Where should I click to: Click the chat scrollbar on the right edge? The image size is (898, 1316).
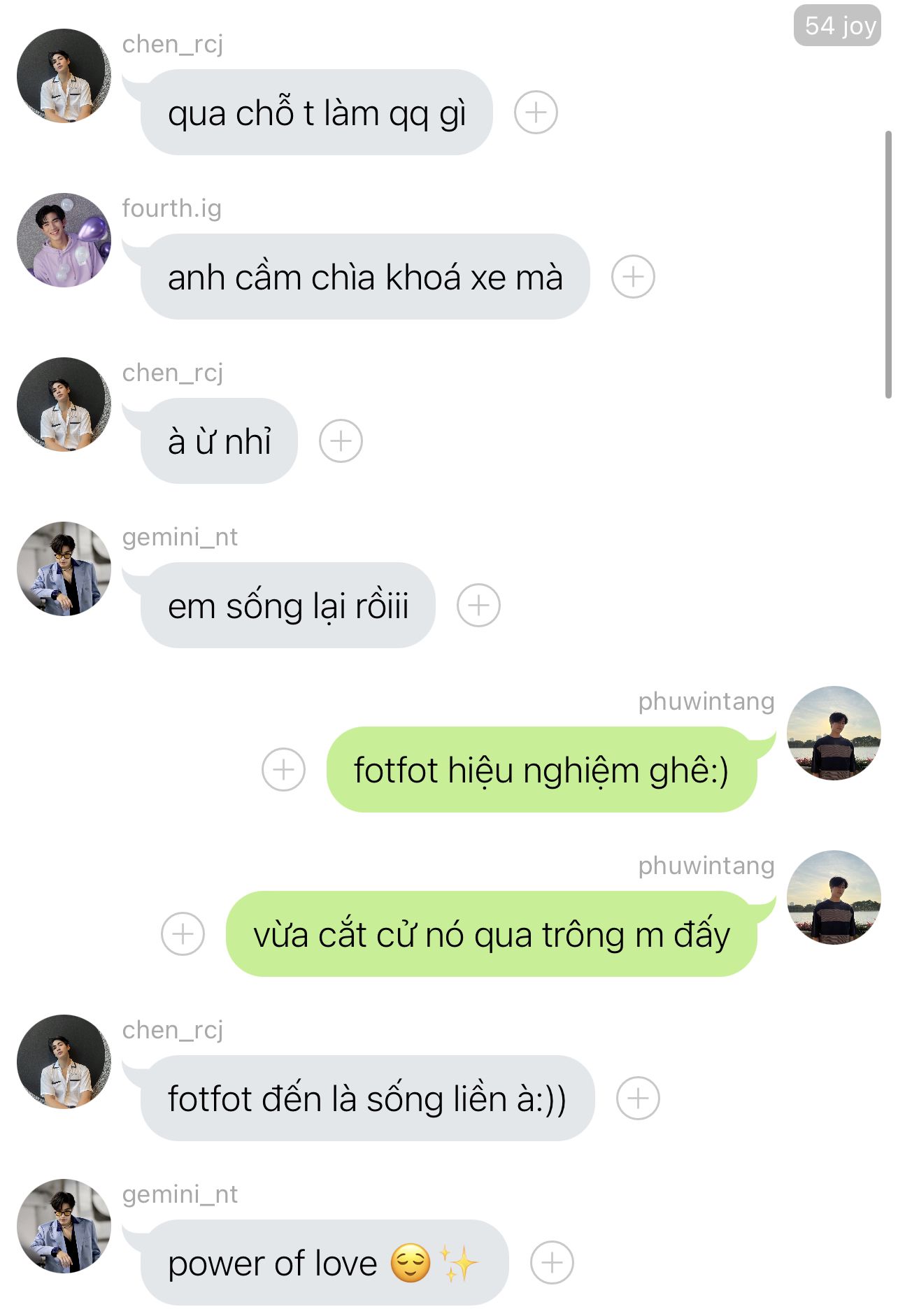(x=888, y=264)
